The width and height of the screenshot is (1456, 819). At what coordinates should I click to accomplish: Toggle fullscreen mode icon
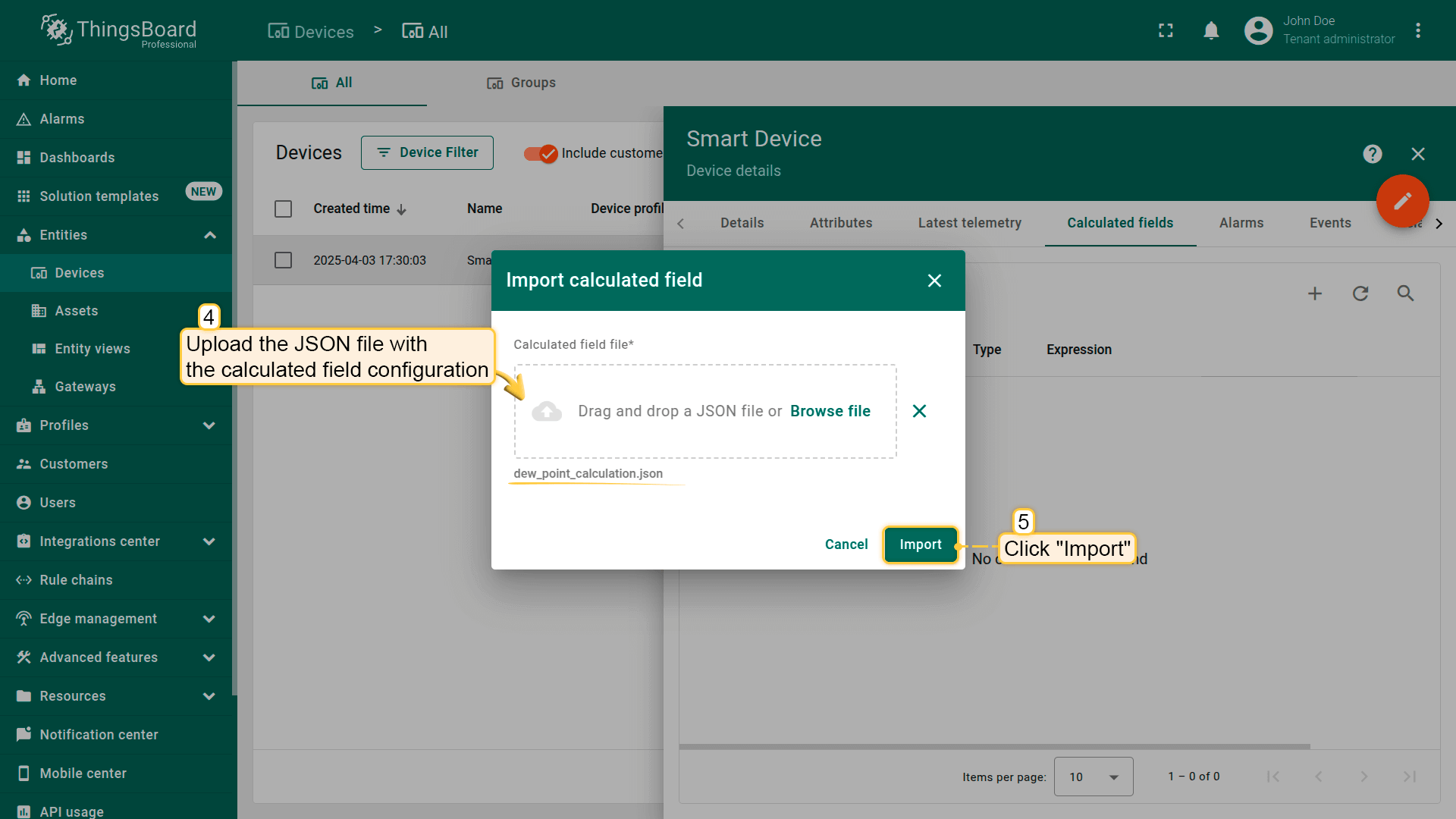point(1166,31)
